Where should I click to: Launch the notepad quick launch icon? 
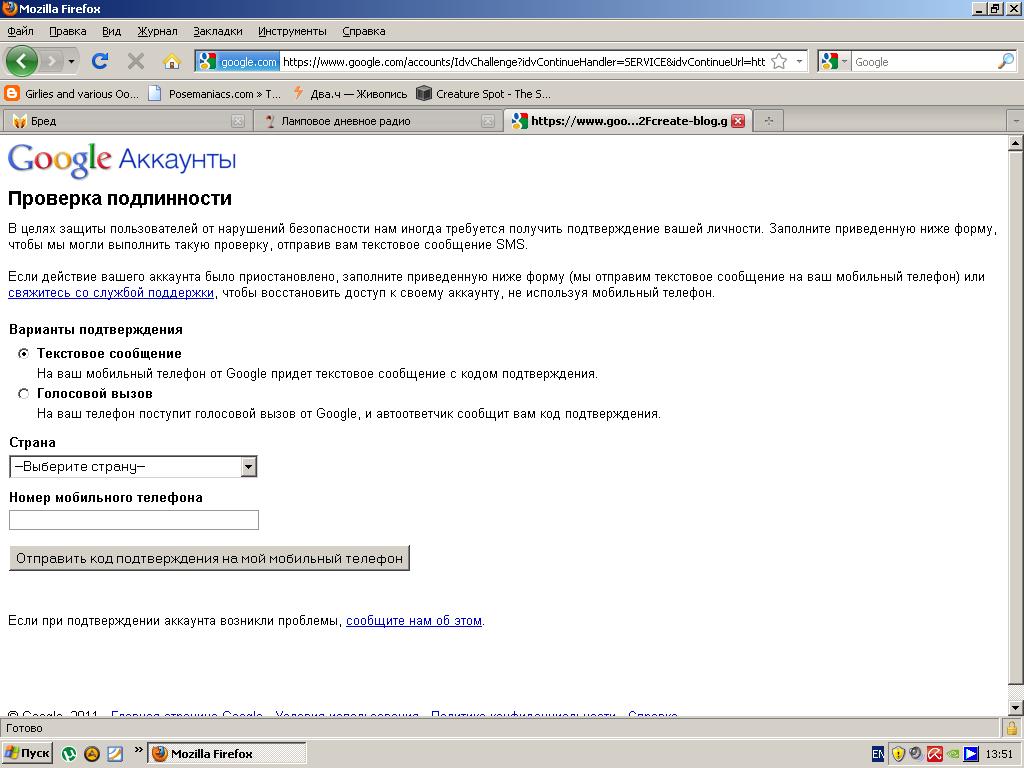pos(114,754)
